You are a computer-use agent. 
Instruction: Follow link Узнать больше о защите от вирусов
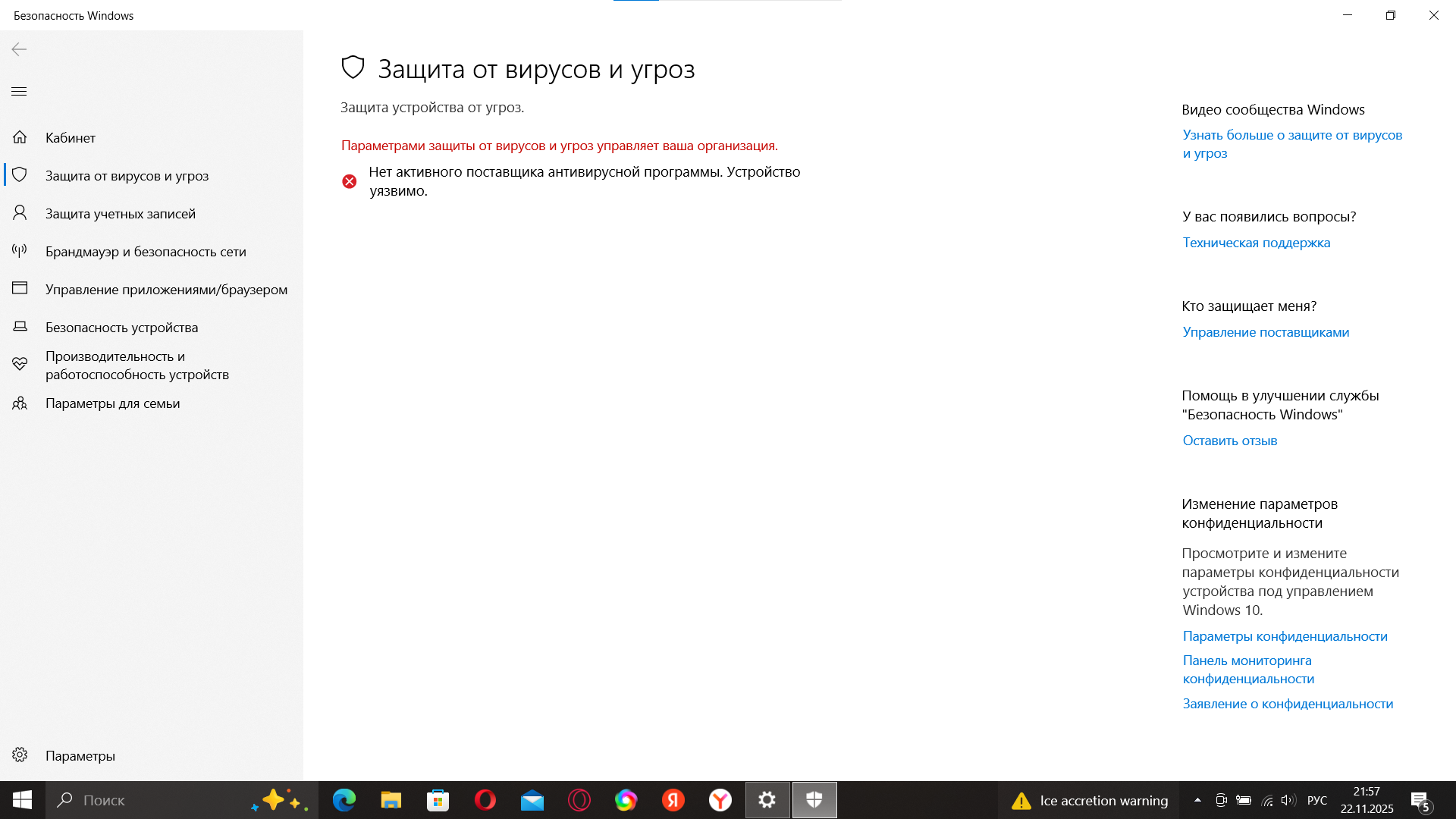coord(1292,144)
